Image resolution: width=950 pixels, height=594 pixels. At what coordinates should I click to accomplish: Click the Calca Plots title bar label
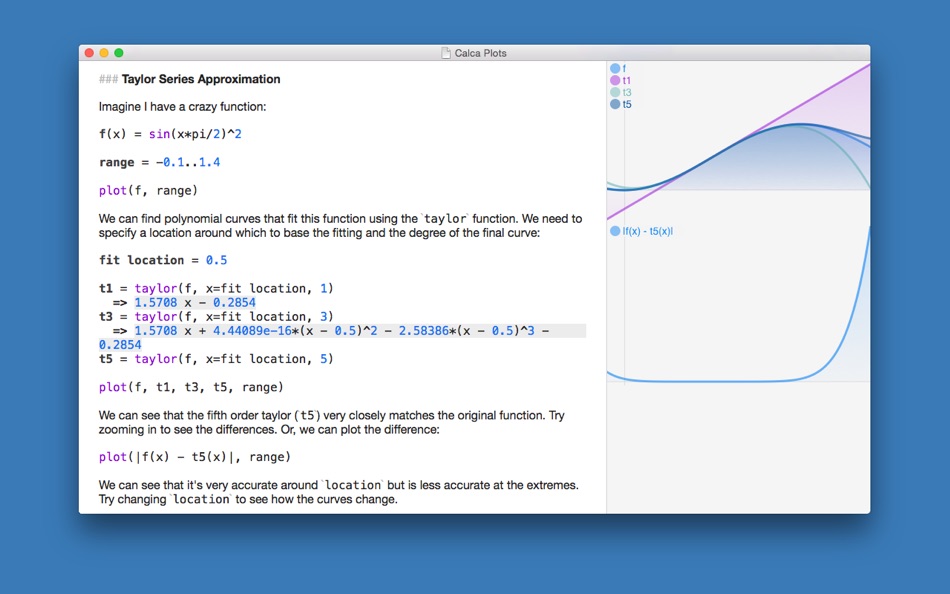click(480, 53)
